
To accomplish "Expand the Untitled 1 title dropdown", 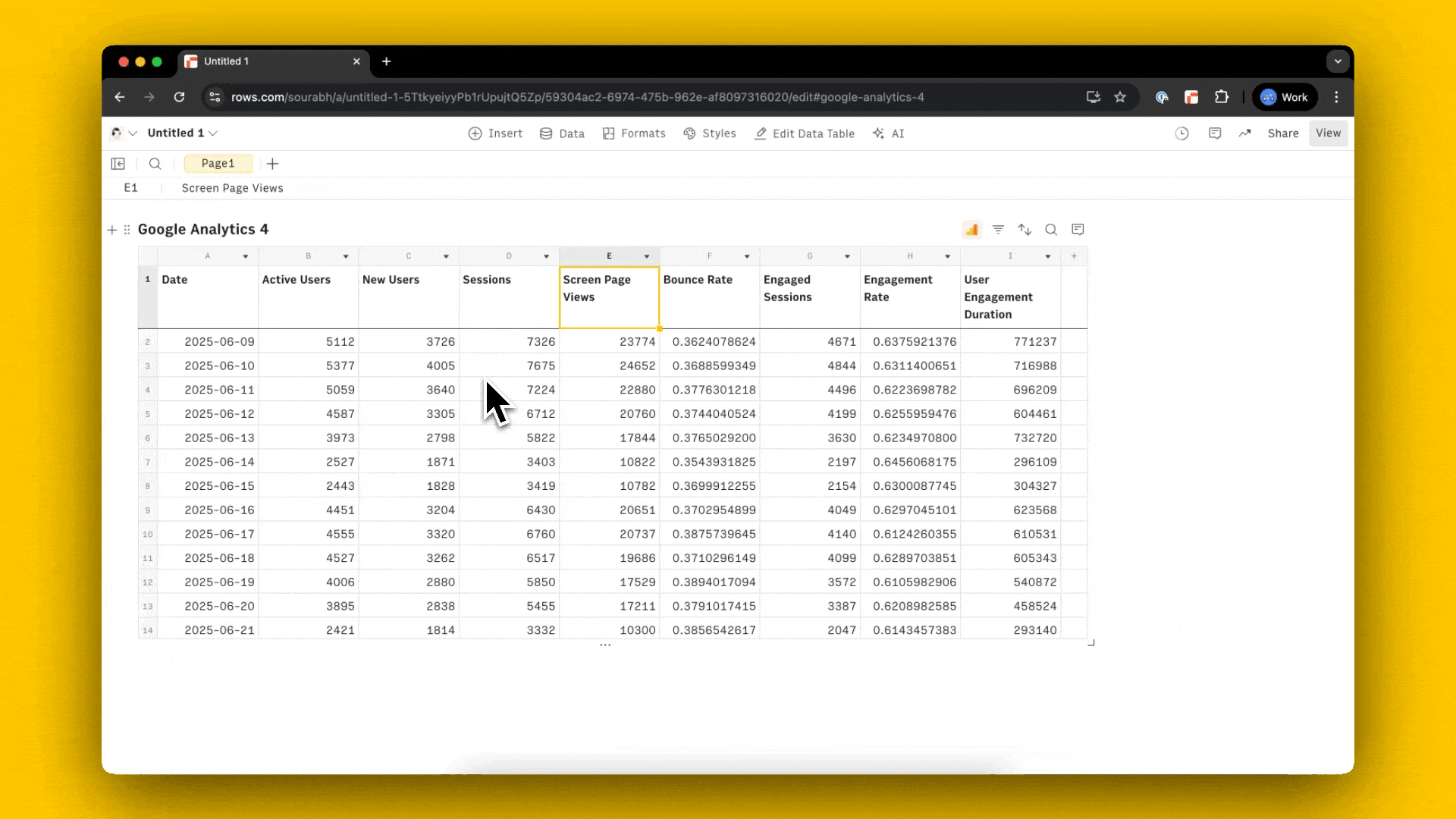I will (x=213, y=133).
